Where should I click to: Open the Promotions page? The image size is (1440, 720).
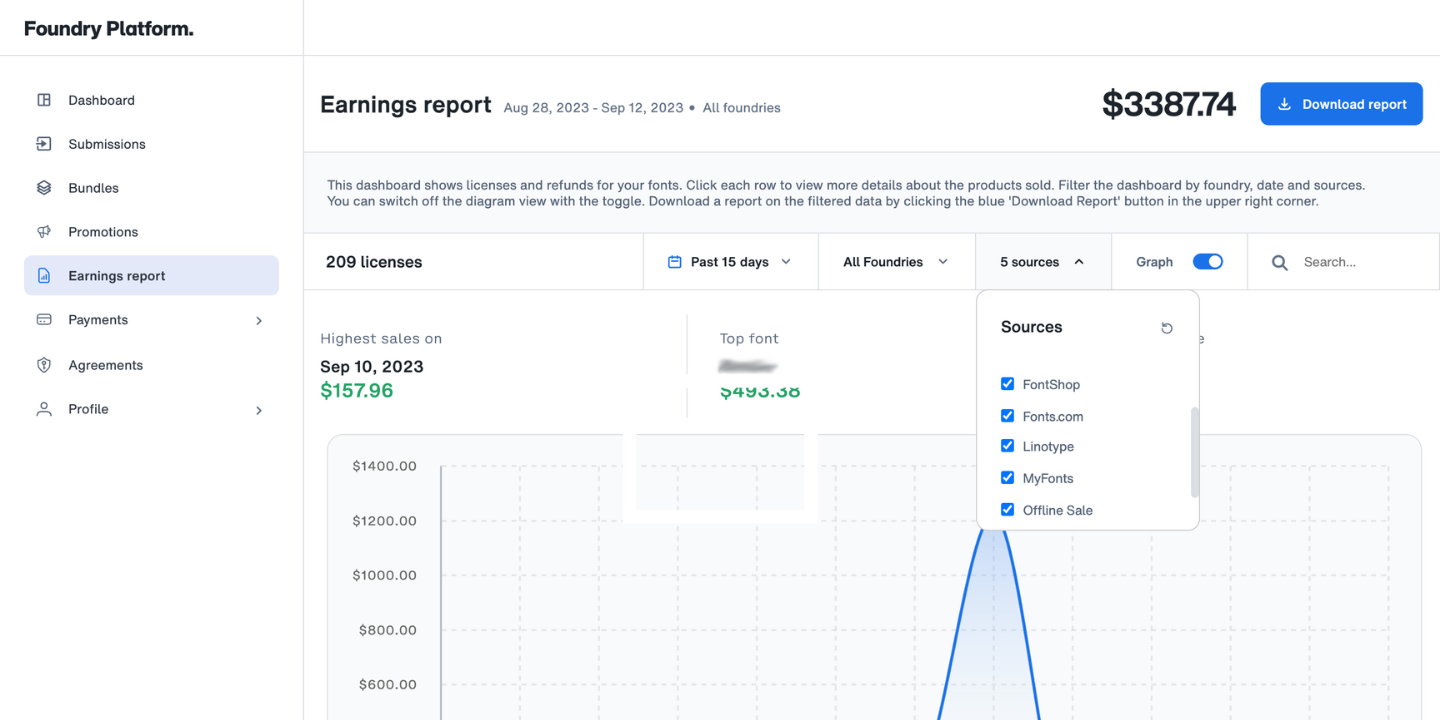pyautogui.click(x=151, y=232)
